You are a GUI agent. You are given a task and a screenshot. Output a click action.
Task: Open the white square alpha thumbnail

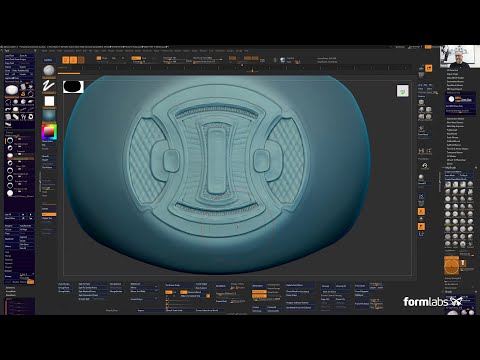[49, 101]
